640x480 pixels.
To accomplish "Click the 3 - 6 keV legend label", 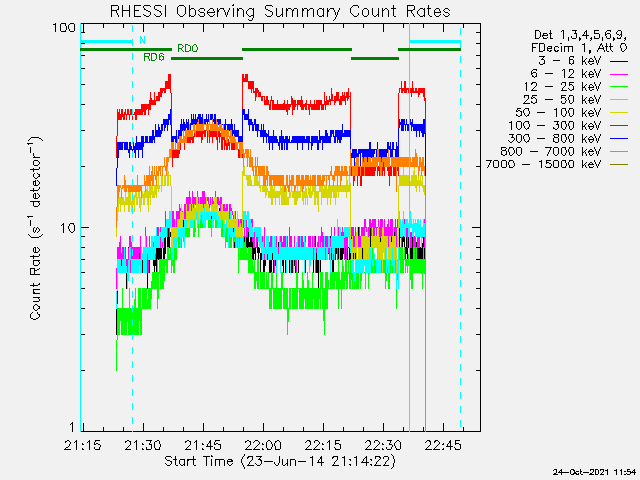I will (x=570, y=61).
